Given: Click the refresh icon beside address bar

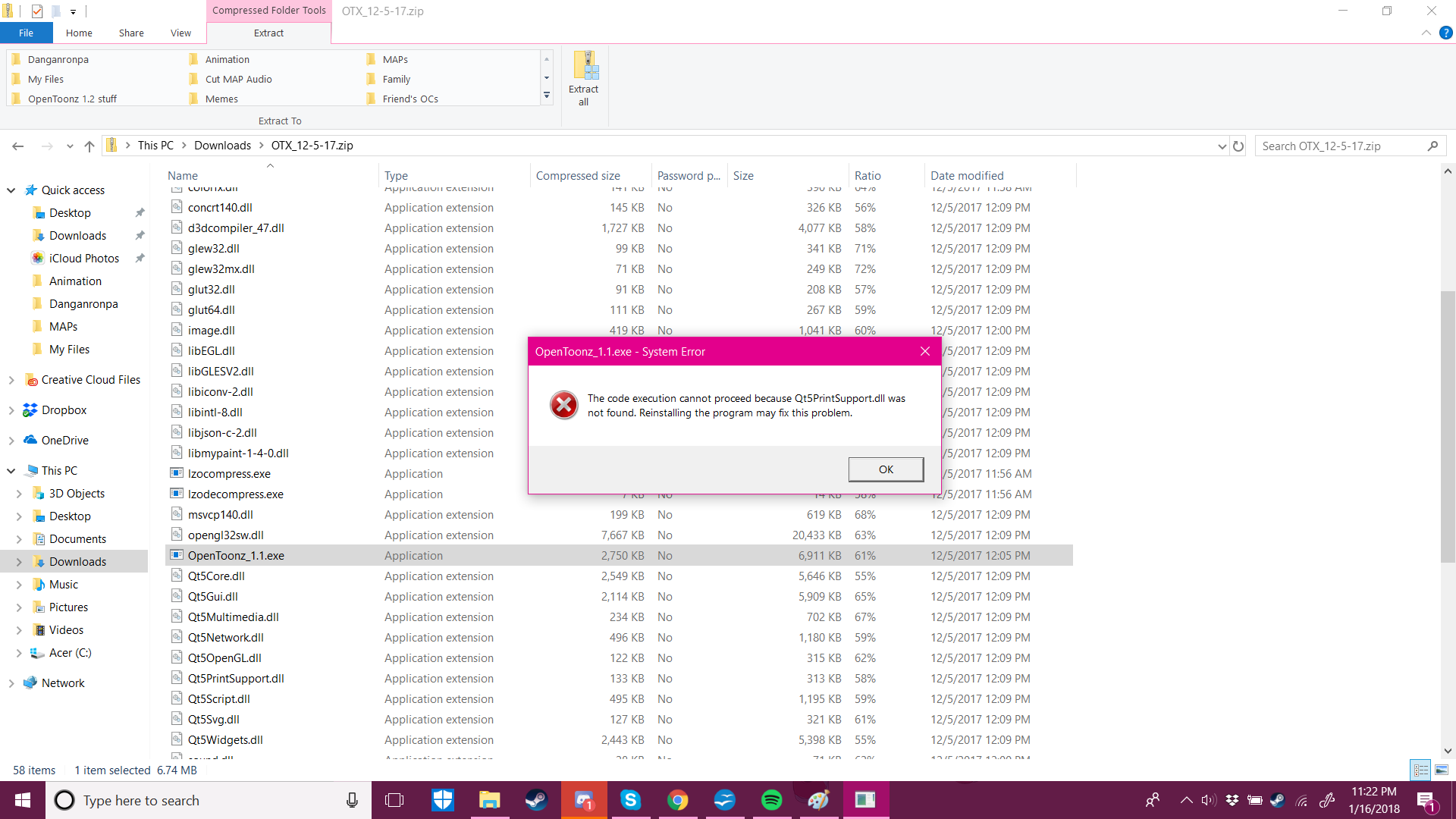Looking at the screenshot, I should [1238, 146].
